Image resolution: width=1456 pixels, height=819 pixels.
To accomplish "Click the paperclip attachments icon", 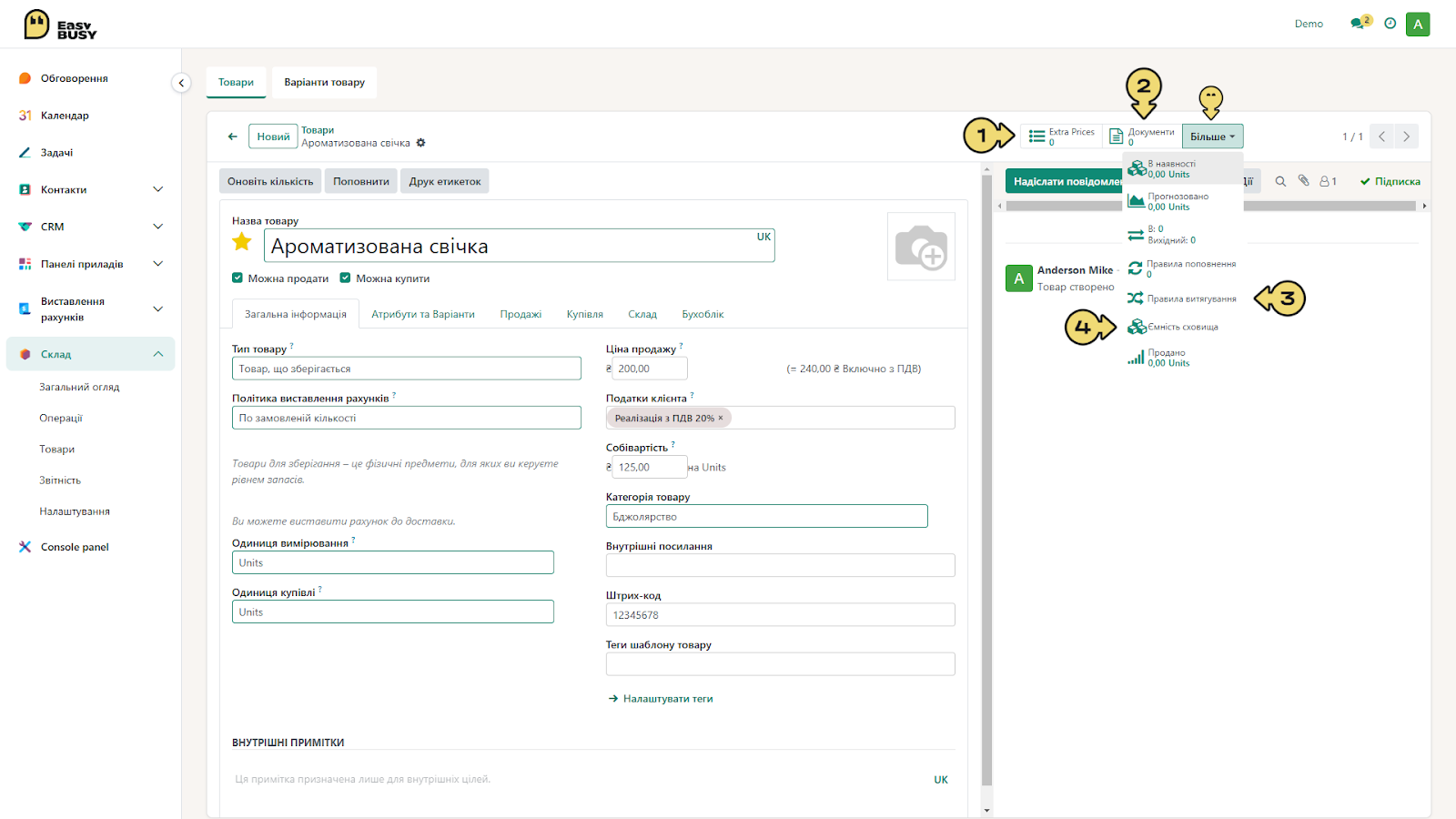I will (x=1303, y=181).
